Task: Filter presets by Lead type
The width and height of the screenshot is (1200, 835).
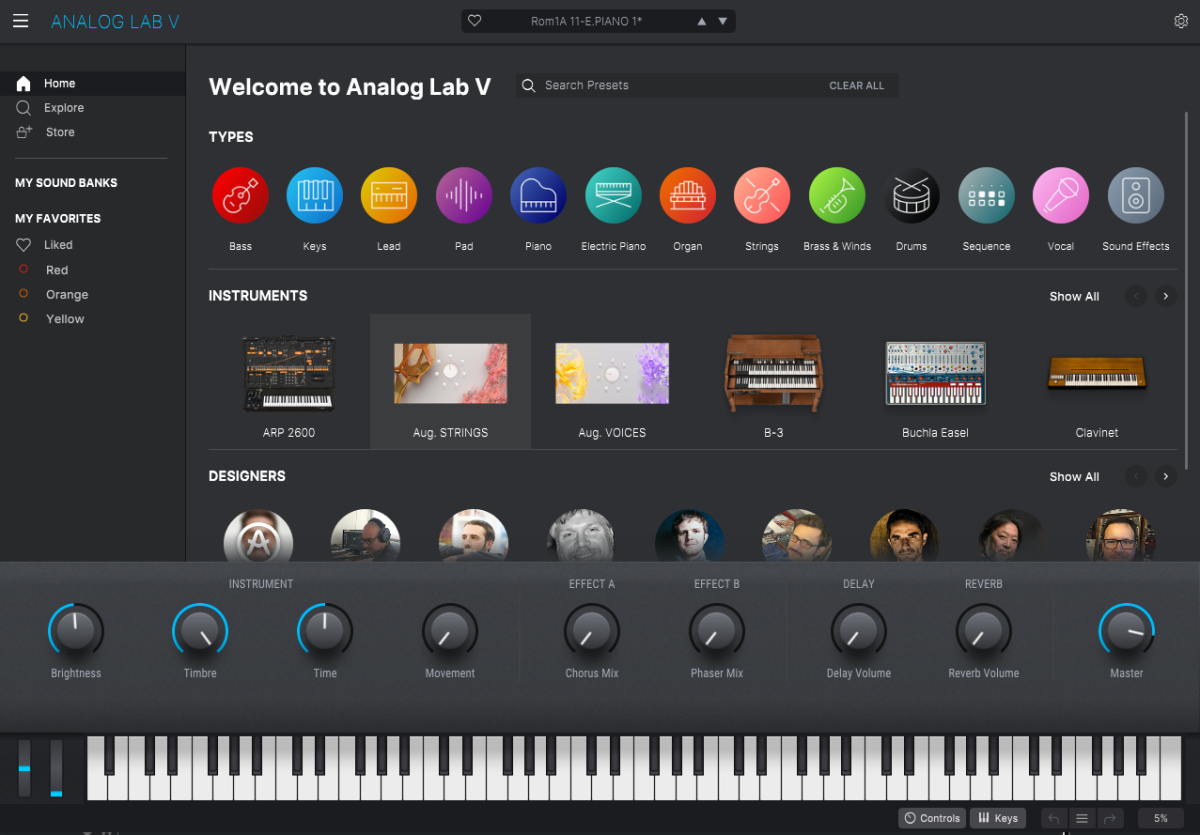Action: click(389, 195)
